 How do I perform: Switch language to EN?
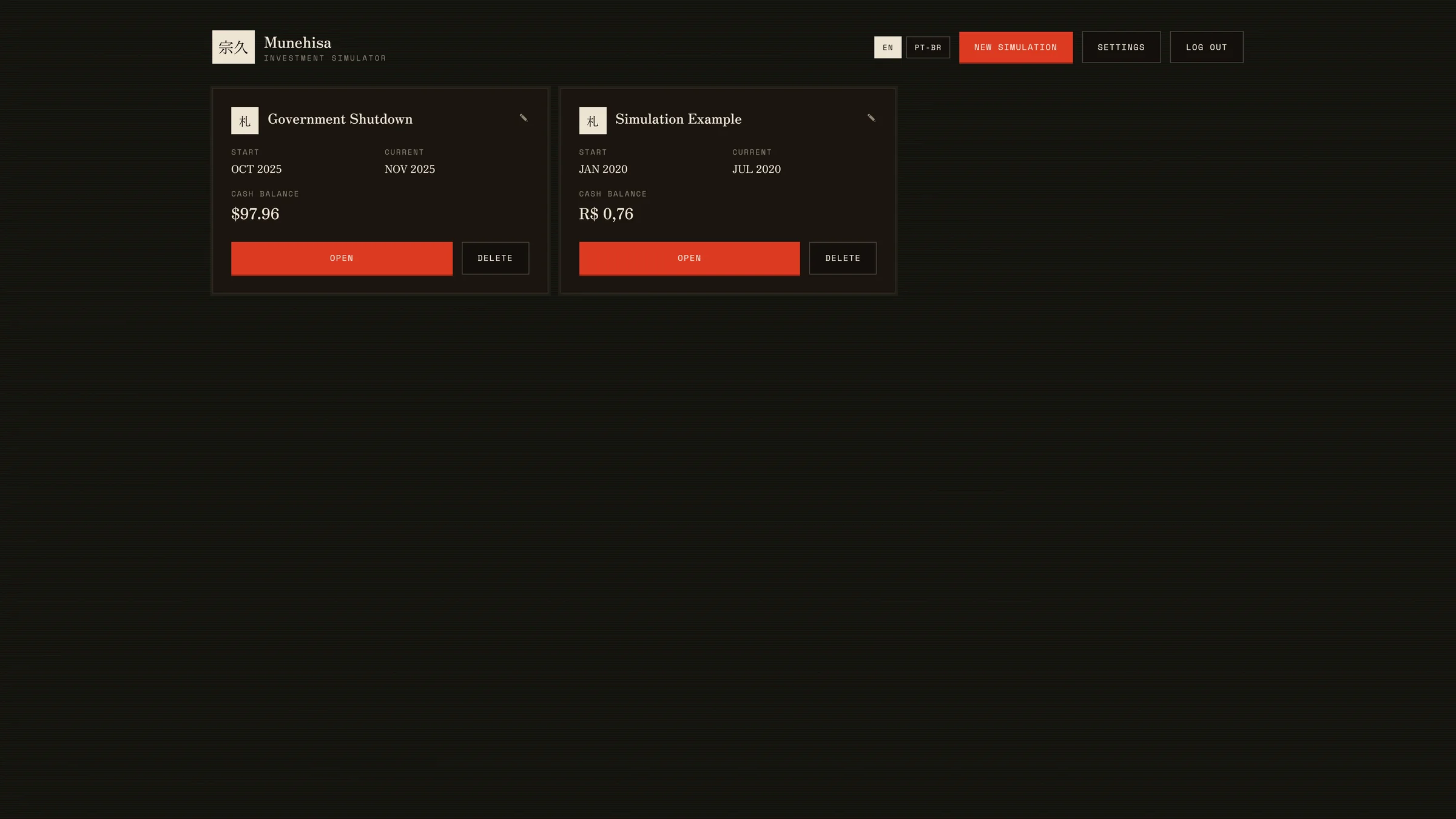888,47
